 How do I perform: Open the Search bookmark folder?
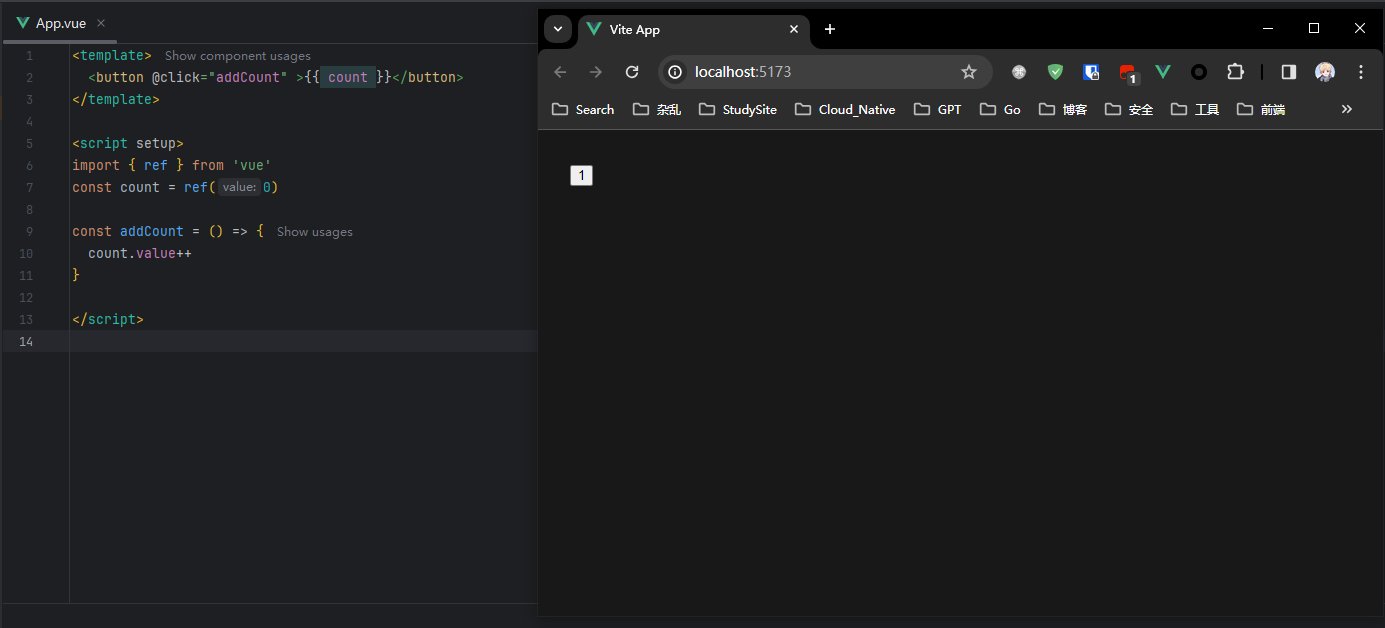583,109
